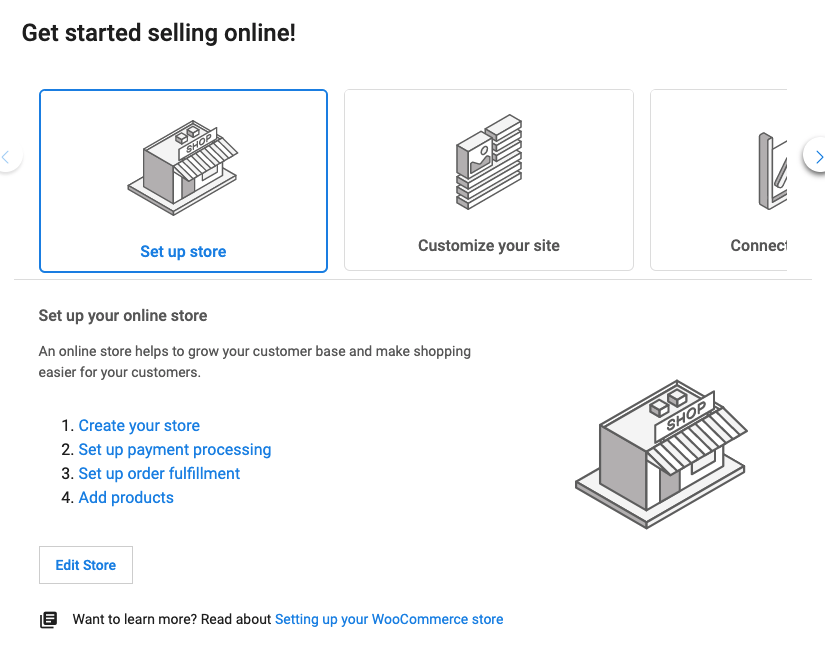Click the book icon beside Want to learn more
The width and height of the screenshot is (825, 666).
coord(48,619)
